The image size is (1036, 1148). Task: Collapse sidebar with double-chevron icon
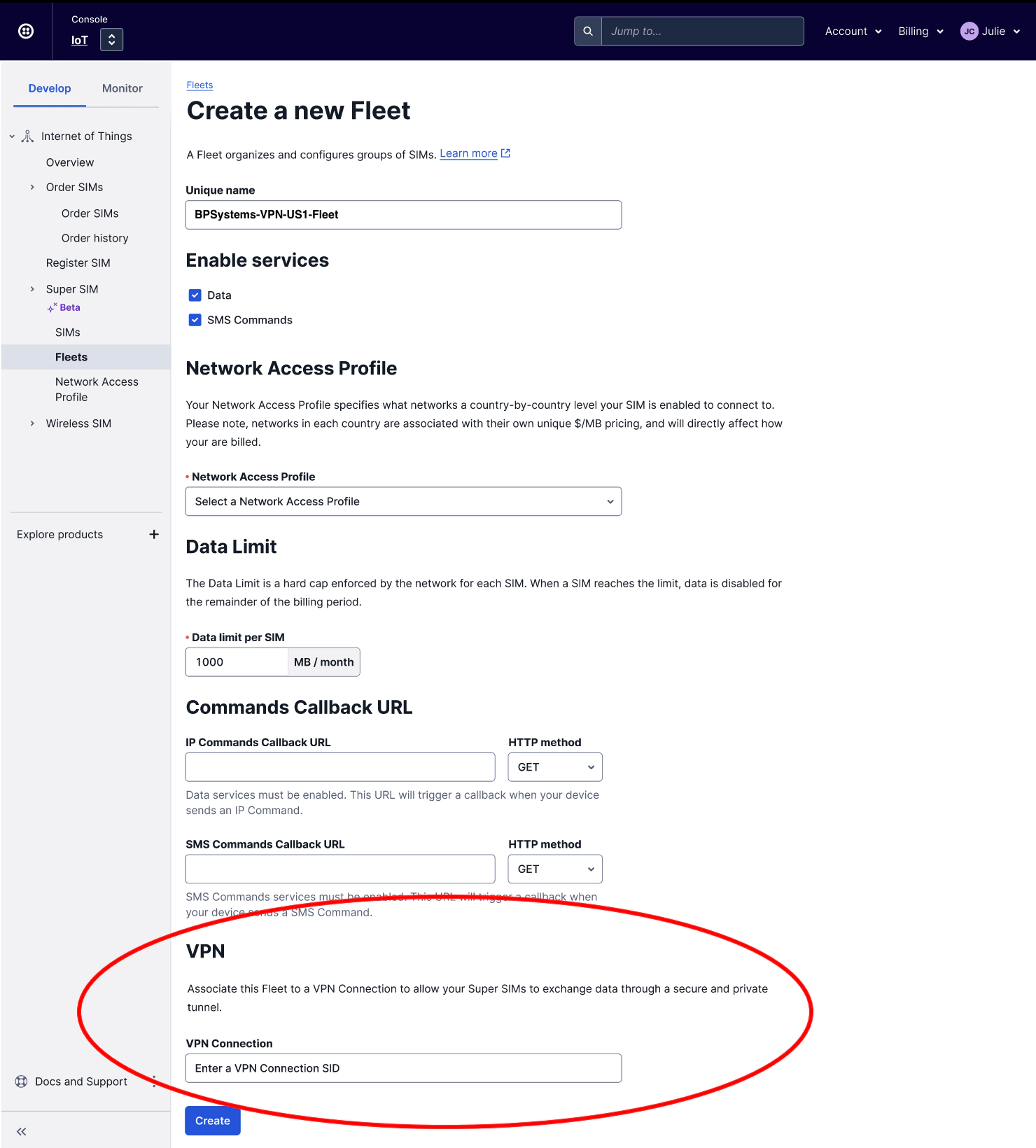(22, 1131)
